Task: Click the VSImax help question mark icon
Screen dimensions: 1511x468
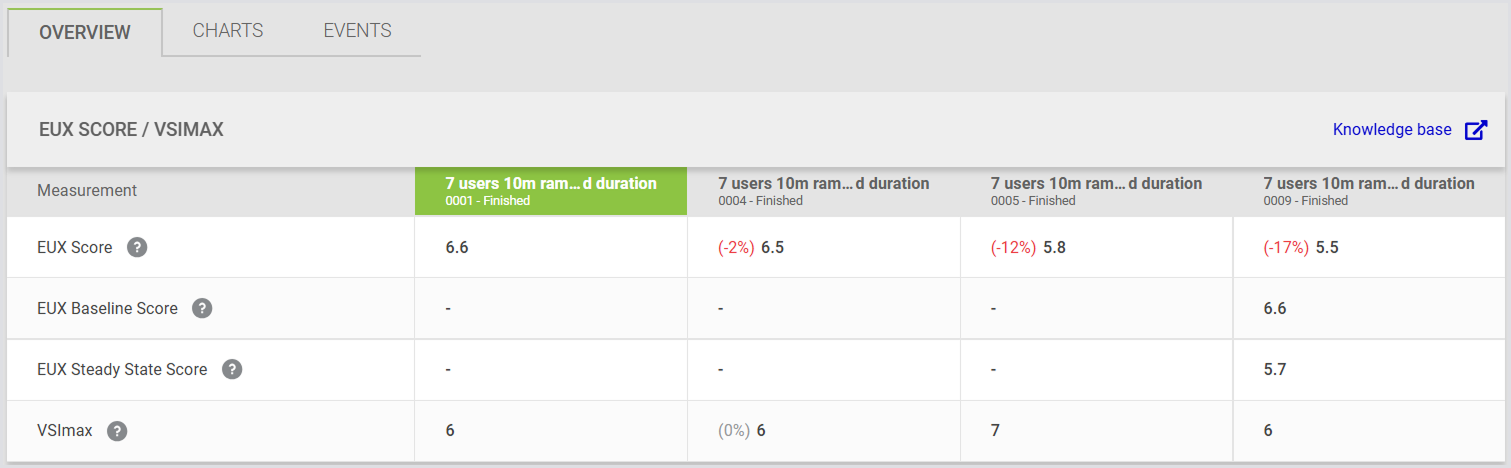Action: click(x=118, y=431)
